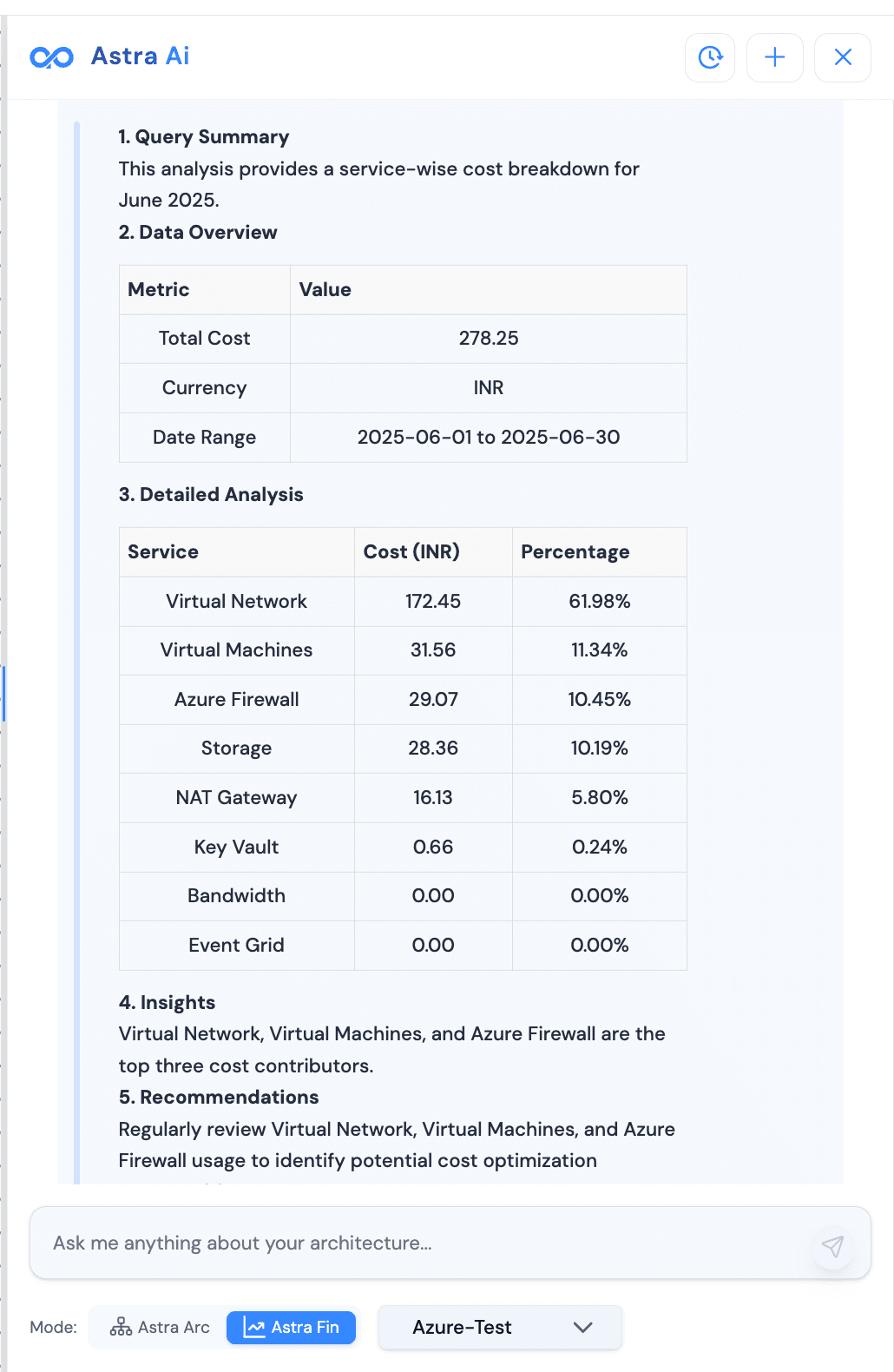Select the Astra Fin chart icon
Image resolution: width=894 pixels, height=1372 pixels.
pyautogui.click(x=253, y=1327)
